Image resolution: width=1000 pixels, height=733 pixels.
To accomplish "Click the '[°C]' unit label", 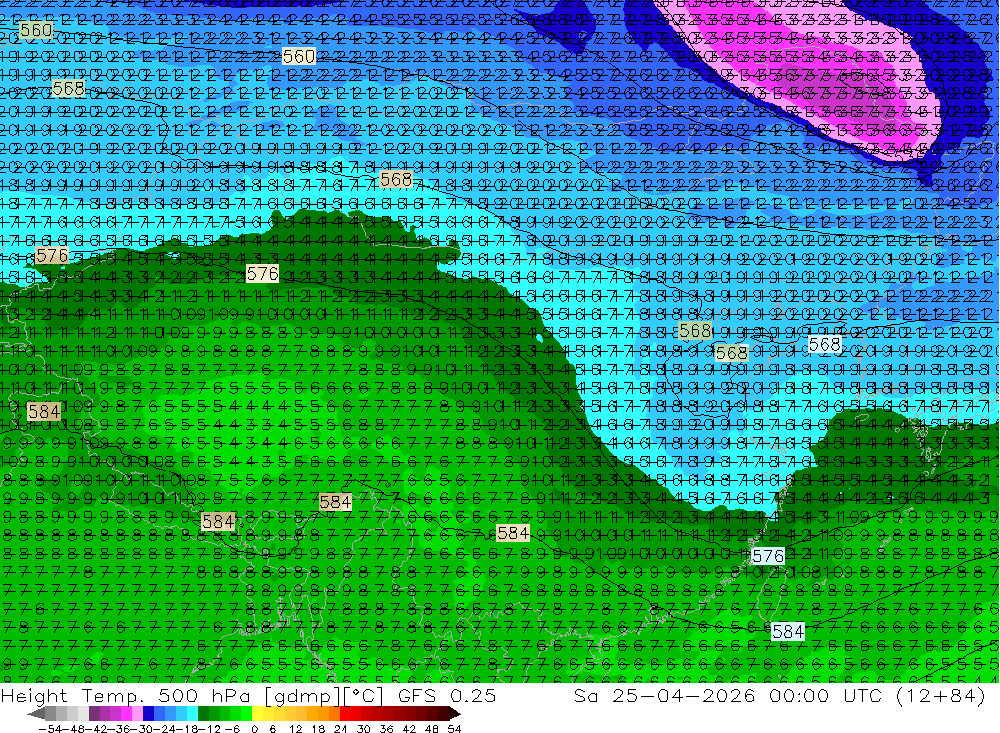I will (363, 696).
